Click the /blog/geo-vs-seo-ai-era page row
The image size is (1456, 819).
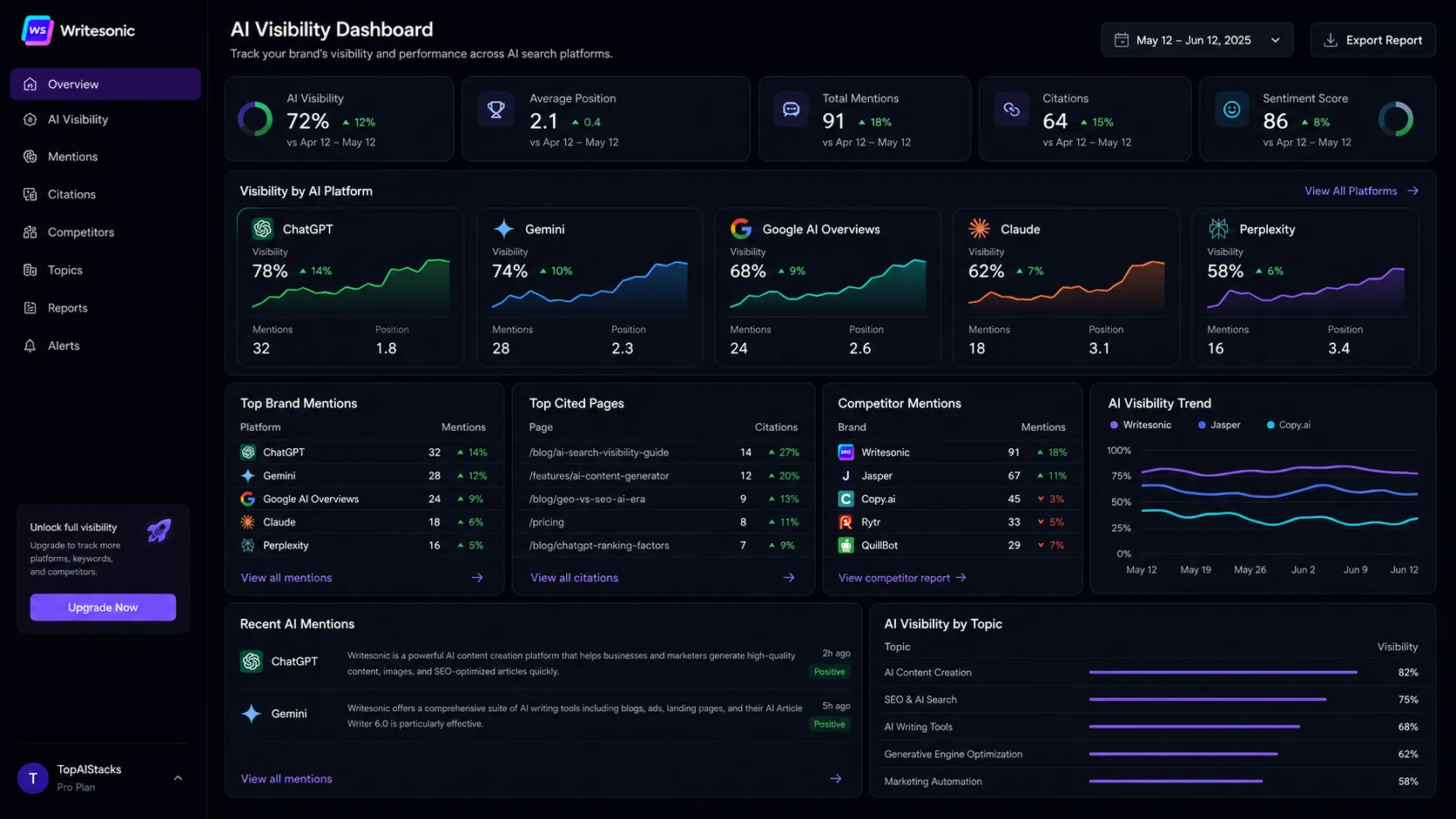click(664, 499)
